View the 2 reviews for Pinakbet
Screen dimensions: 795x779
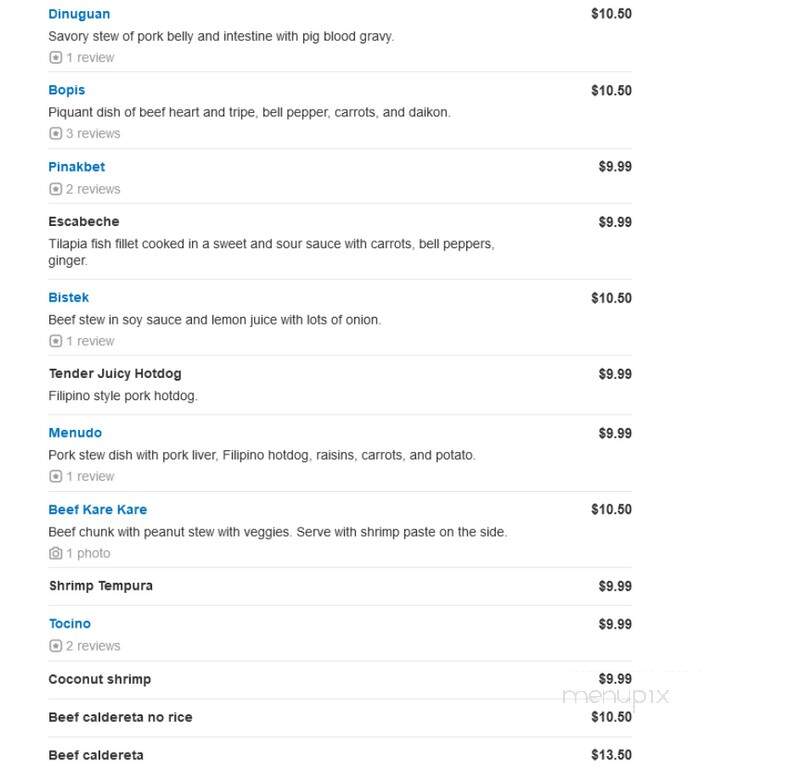point(93,189)
